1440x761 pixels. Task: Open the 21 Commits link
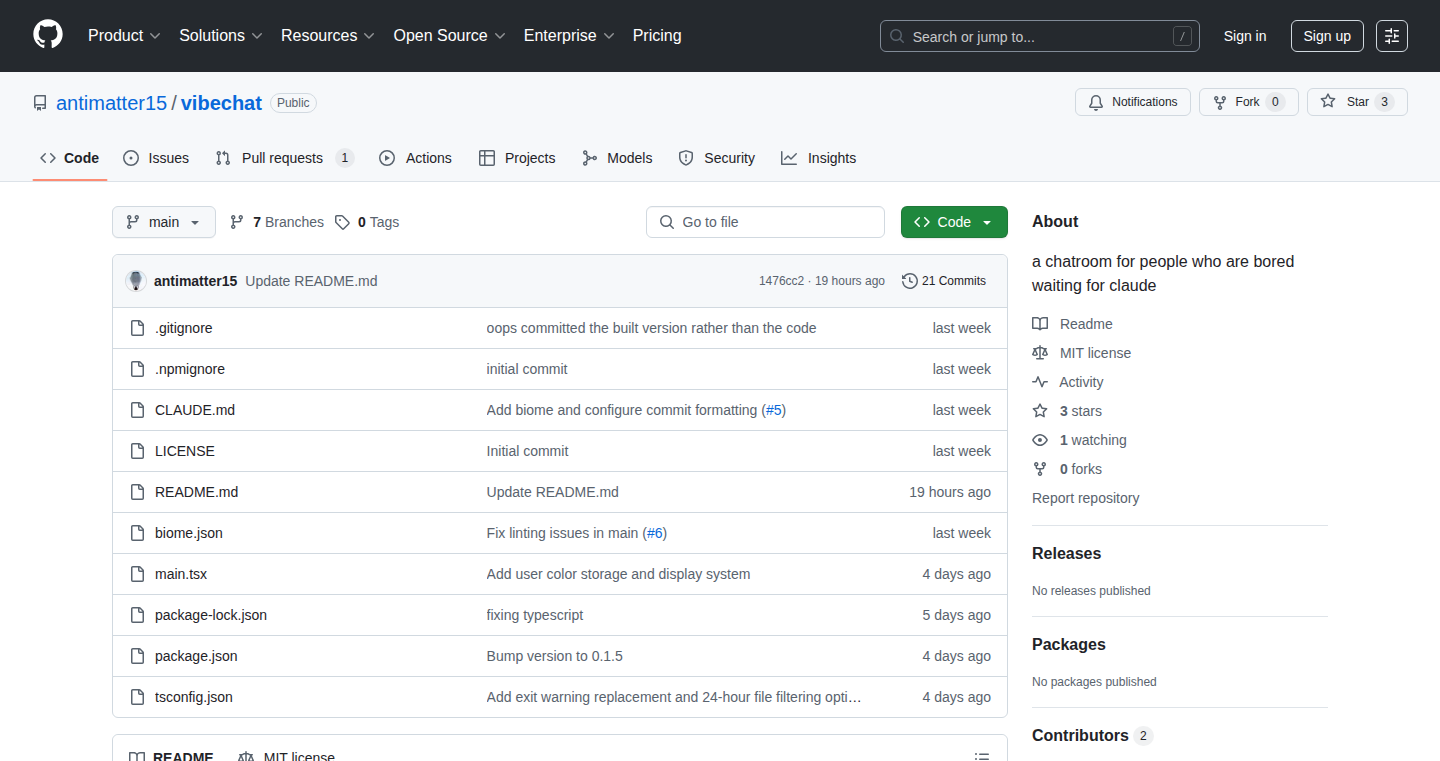(944, 281)
